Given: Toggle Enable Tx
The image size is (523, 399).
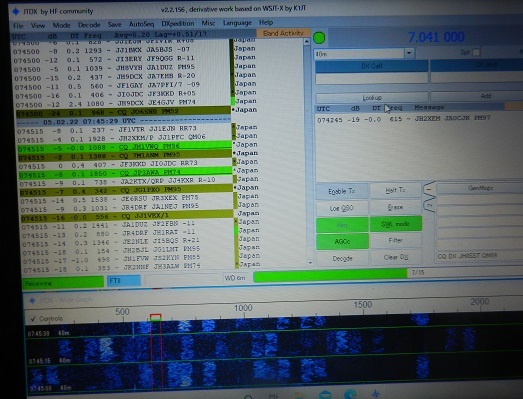Looking at the screenshot, I should [342, 191].
